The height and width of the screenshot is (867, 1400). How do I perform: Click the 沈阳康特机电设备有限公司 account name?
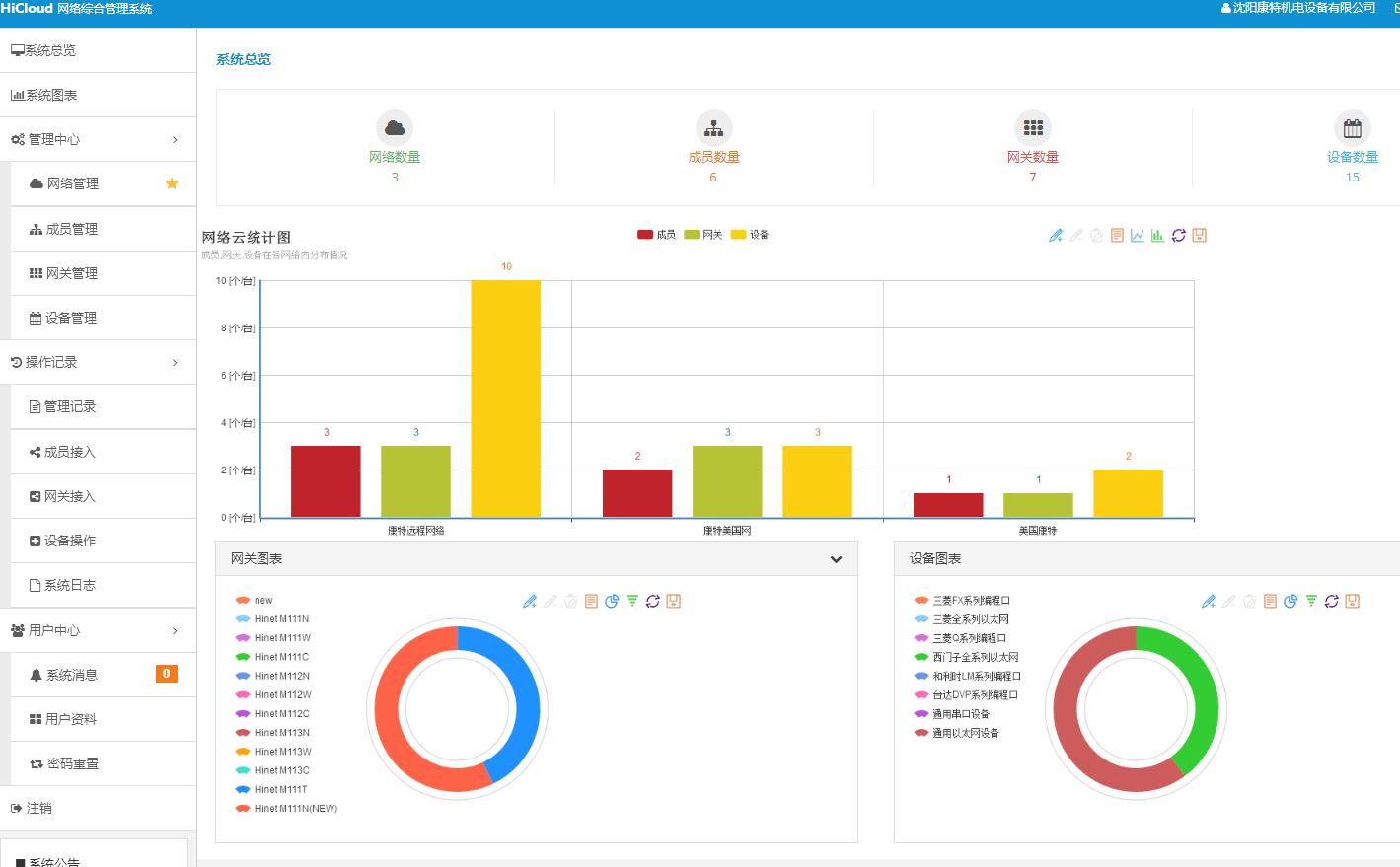click(1304, 8)
